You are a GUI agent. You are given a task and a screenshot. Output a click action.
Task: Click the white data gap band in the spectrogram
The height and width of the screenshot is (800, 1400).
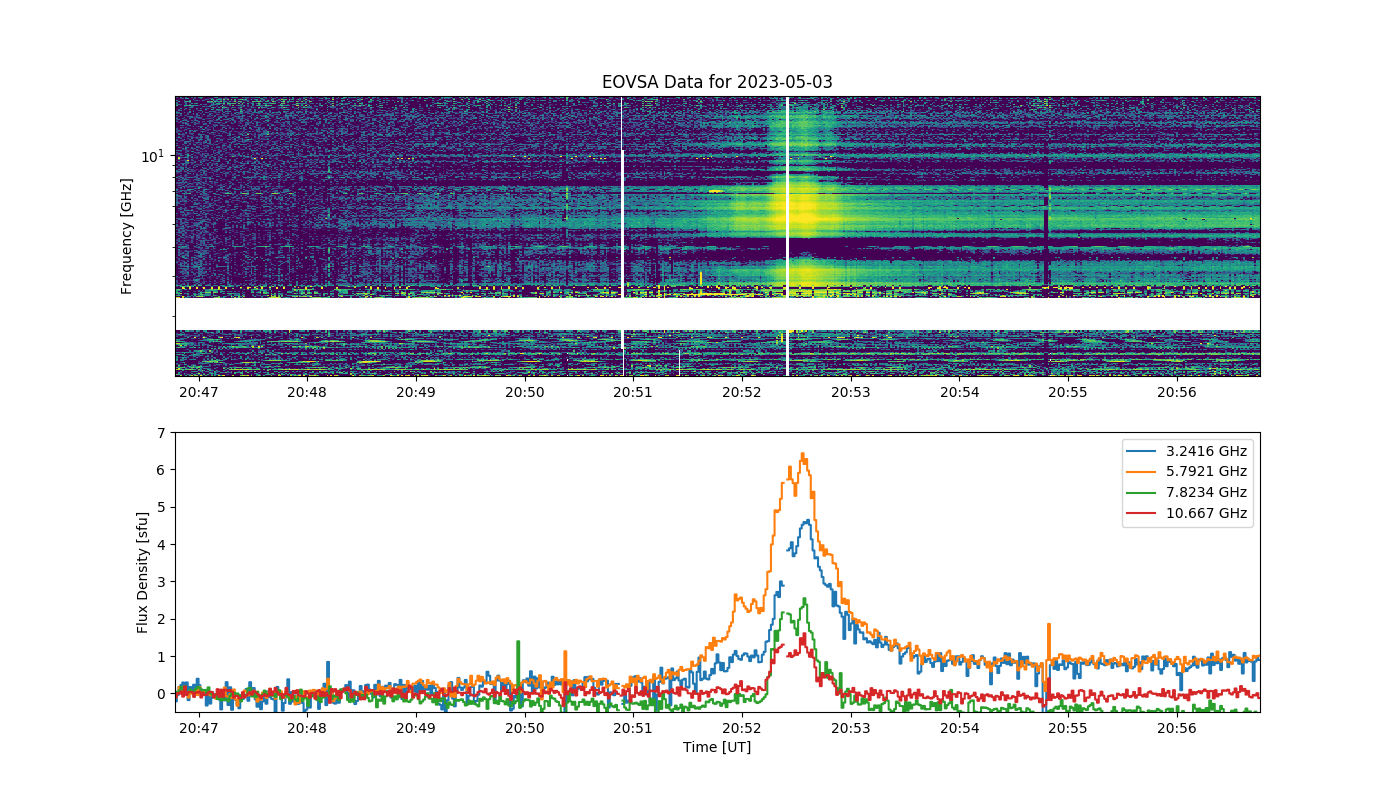click(717, 314)
